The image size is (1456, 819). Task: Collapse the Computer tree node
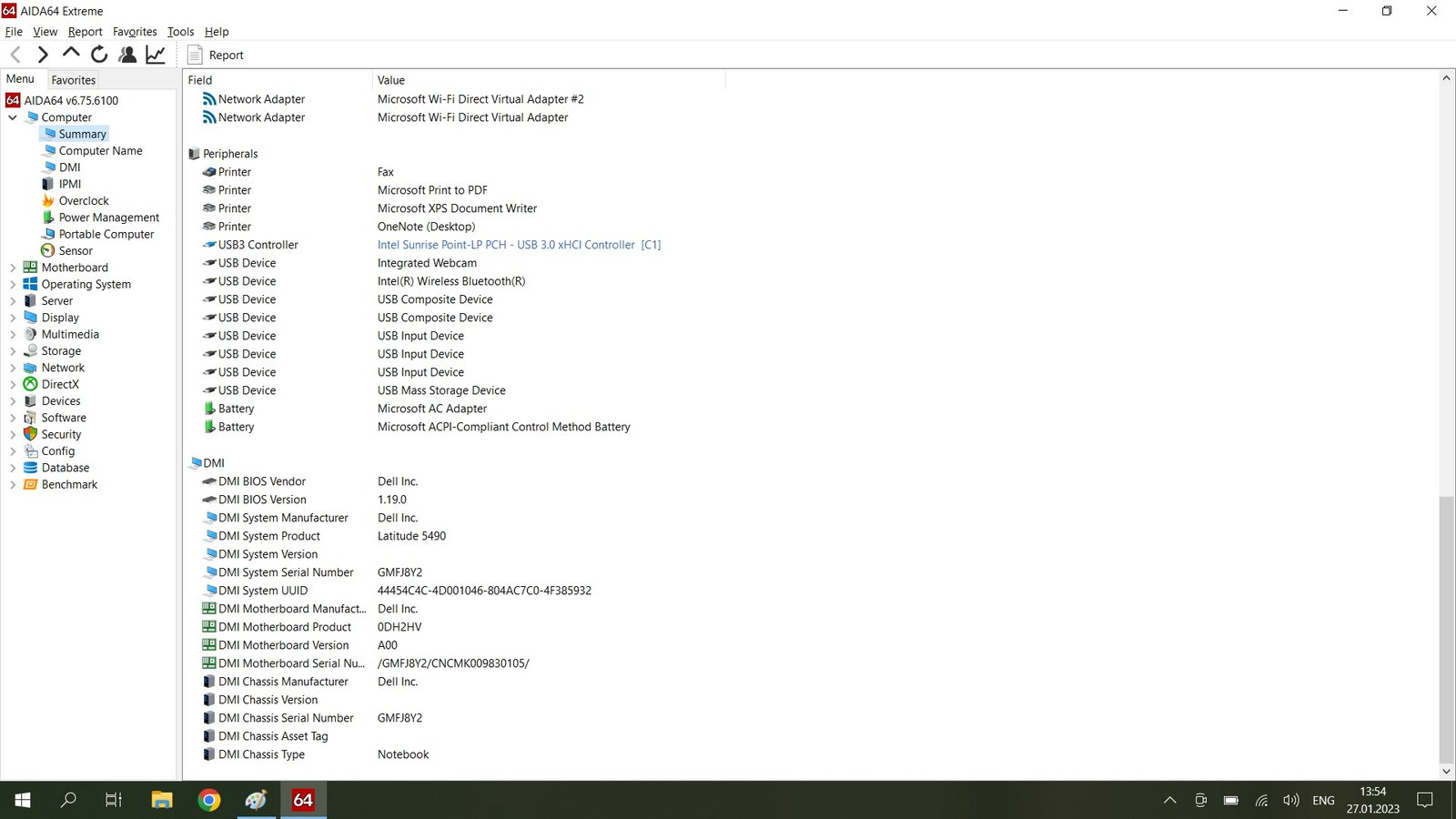pos(13,117)
